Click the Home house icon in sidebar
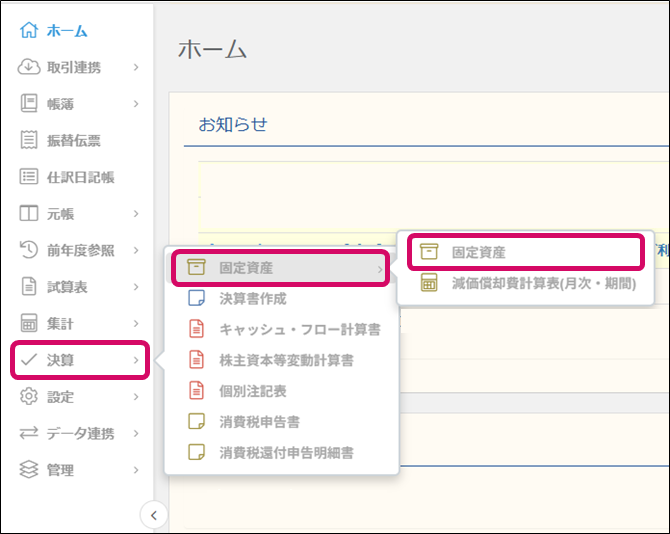670x534 pixels. 29,31
